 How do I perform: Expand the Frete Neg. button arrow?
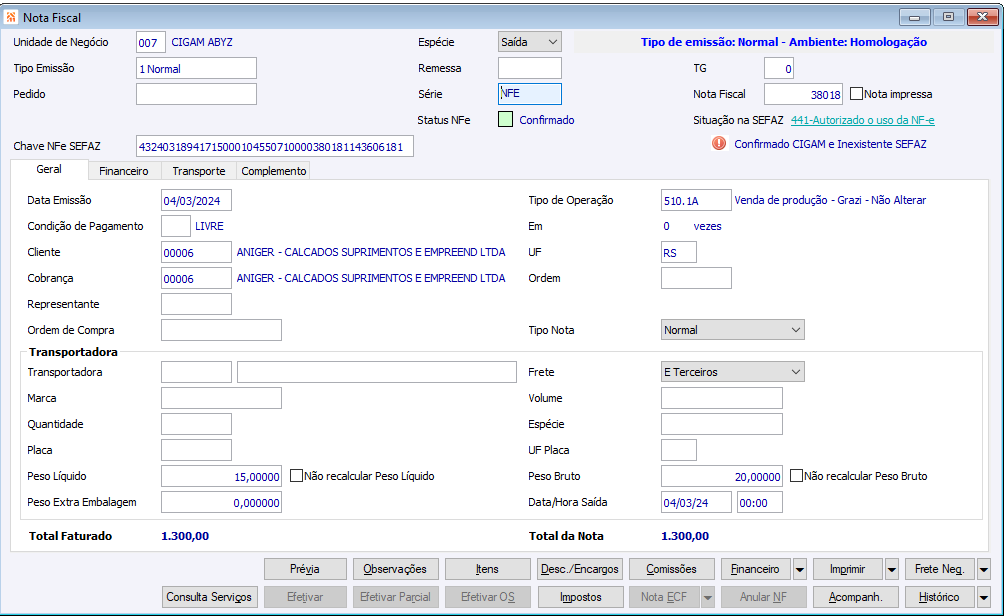984,569
